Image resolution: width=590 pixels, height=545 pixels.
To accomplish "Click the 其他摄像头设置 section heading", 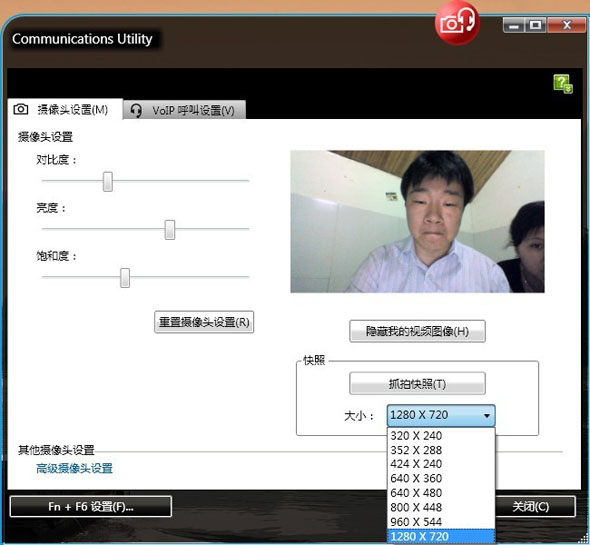I will pos(56,450).
